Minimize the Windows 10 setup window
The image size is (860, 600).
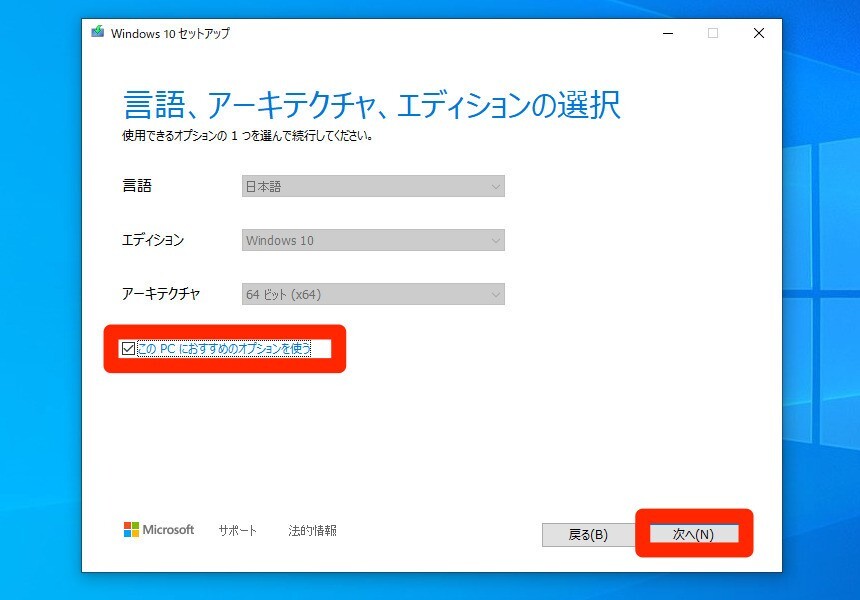click(667, 33)
